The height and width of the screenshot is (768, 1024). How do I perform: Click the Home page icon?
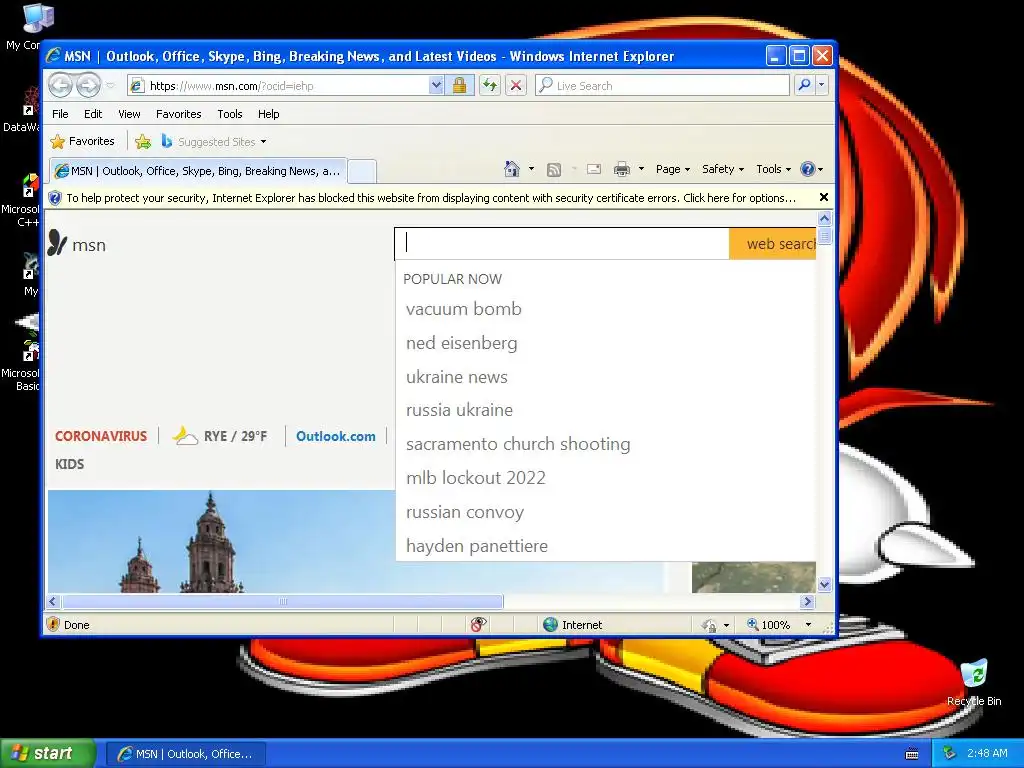pos(512,169)
